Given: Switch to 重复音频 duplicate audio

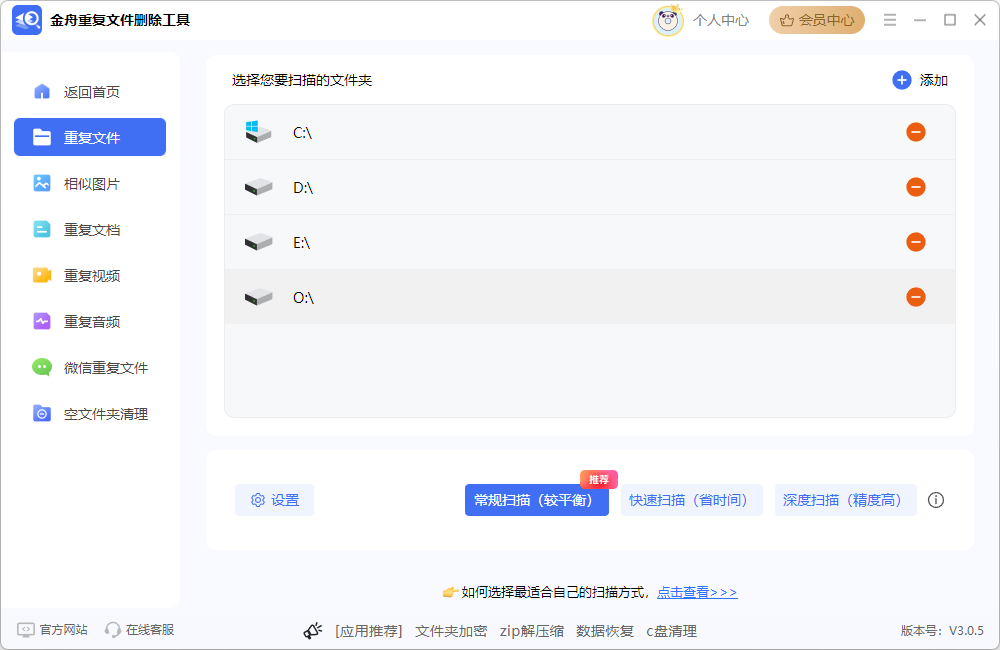Looking at the screenshot, I should pos(90,321).
